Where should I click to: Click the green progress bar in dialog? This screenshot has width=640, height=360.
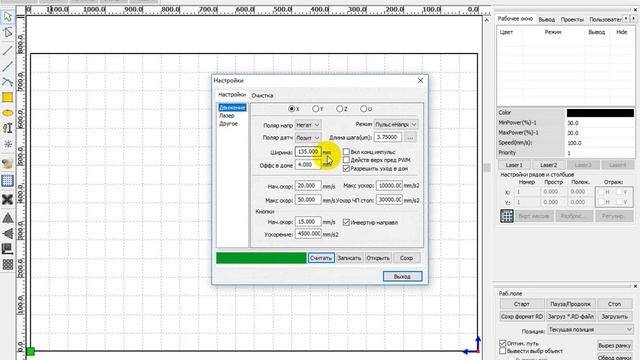[x=261, y=258]
